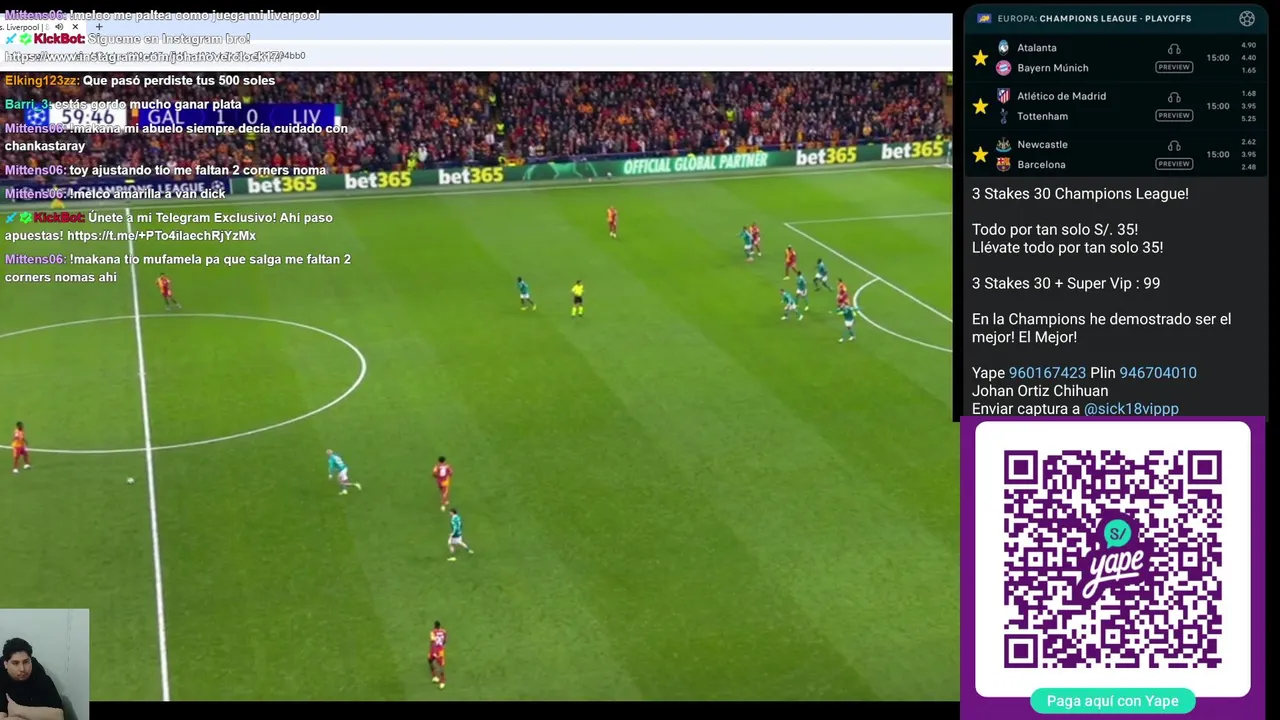Open the @sick18vippp handle link

pyautogui.click(x=1131, y=409)
